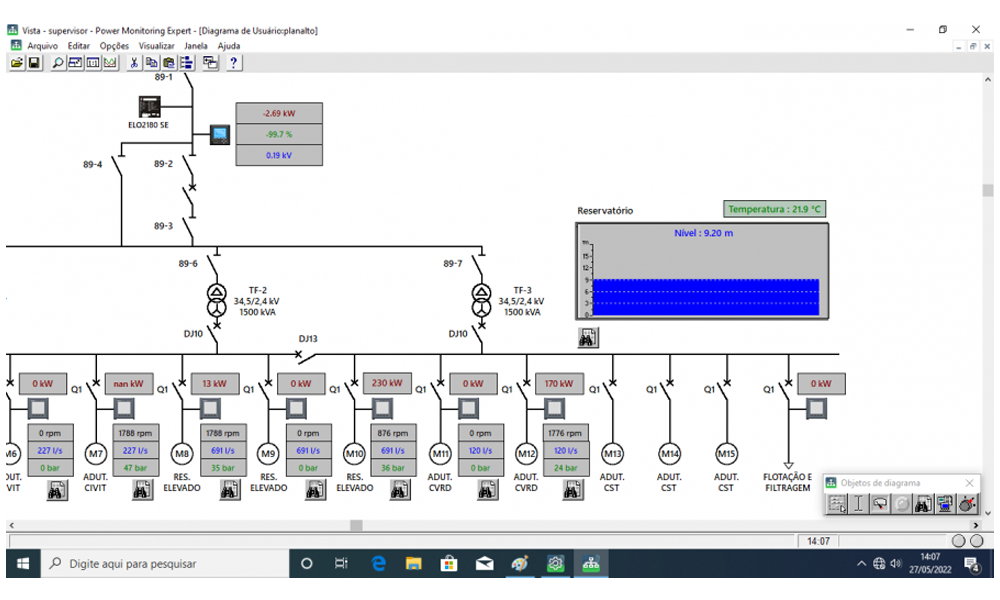1000x600 pixels.
Task: Click the meter icon under 230 kW
Action: pyautogui.click(x=381, y=408)
